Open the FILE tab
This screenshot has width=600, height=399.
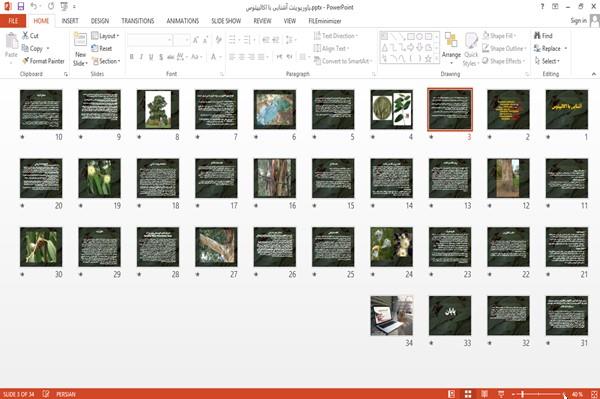(x=13, y=21)
